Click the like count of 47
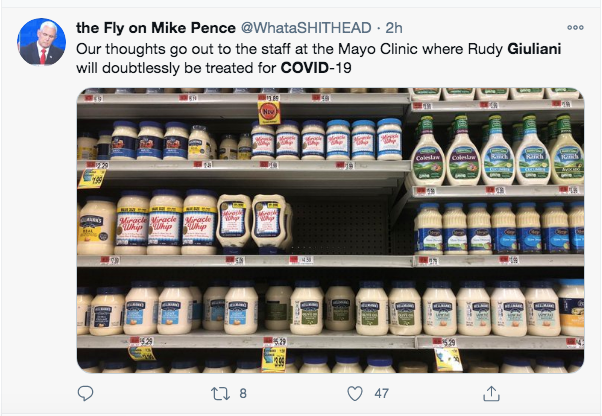Screen dimensions: 602x416 tap(381, 393)
